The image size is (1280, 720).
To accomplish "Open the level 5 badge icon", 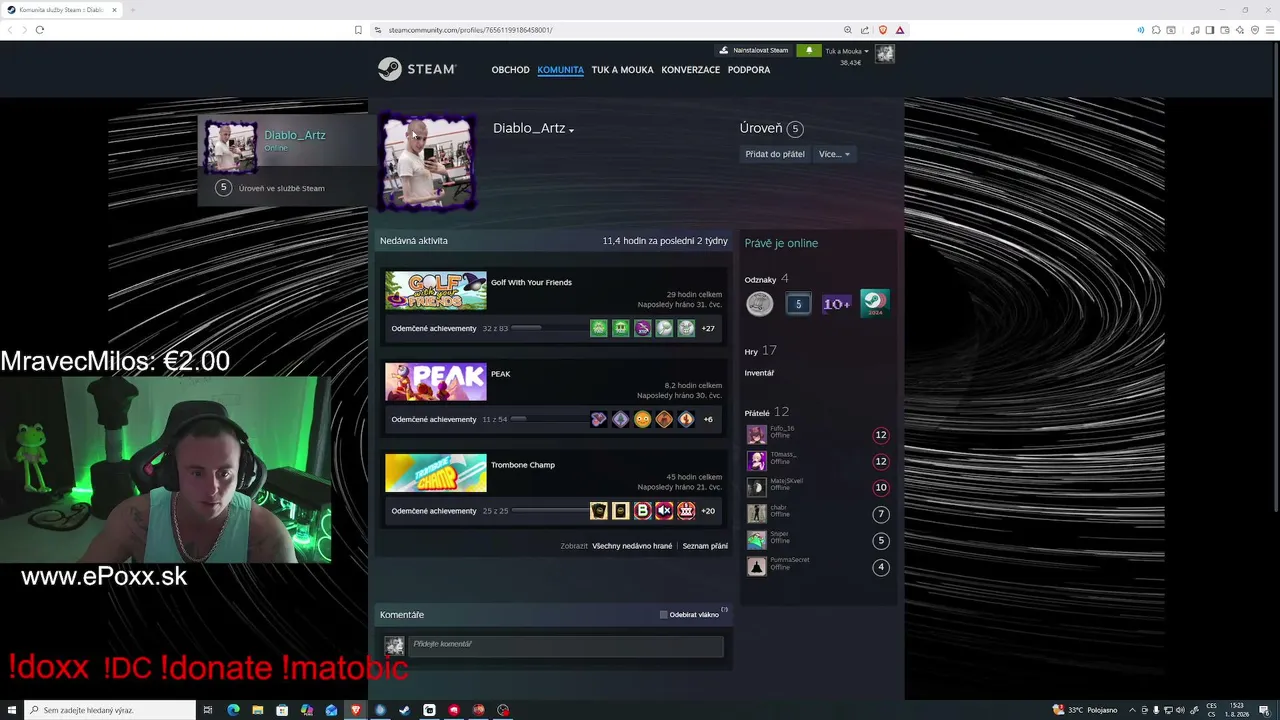I will point(798,303).
